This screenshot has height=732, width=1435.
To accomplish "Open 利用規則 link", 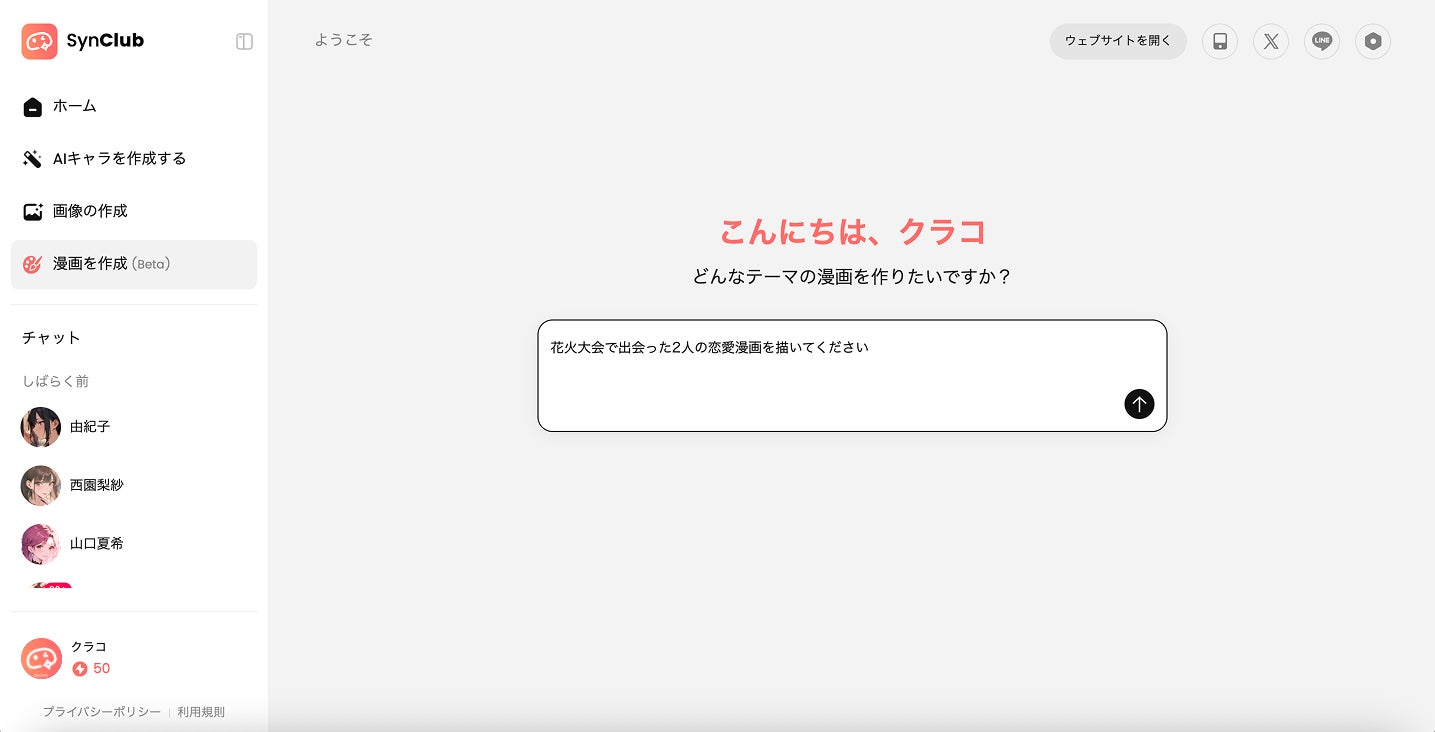I will coord(201,712).
